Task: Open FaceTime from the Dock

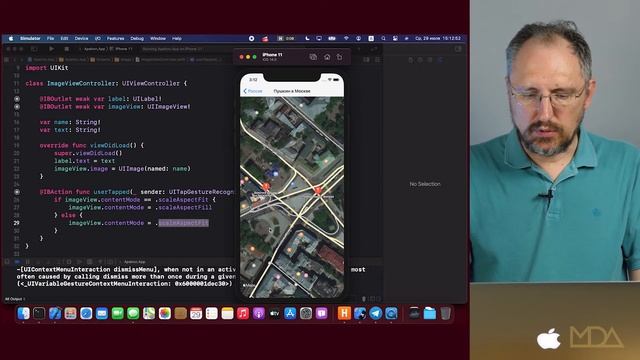Action: (118, 313)
